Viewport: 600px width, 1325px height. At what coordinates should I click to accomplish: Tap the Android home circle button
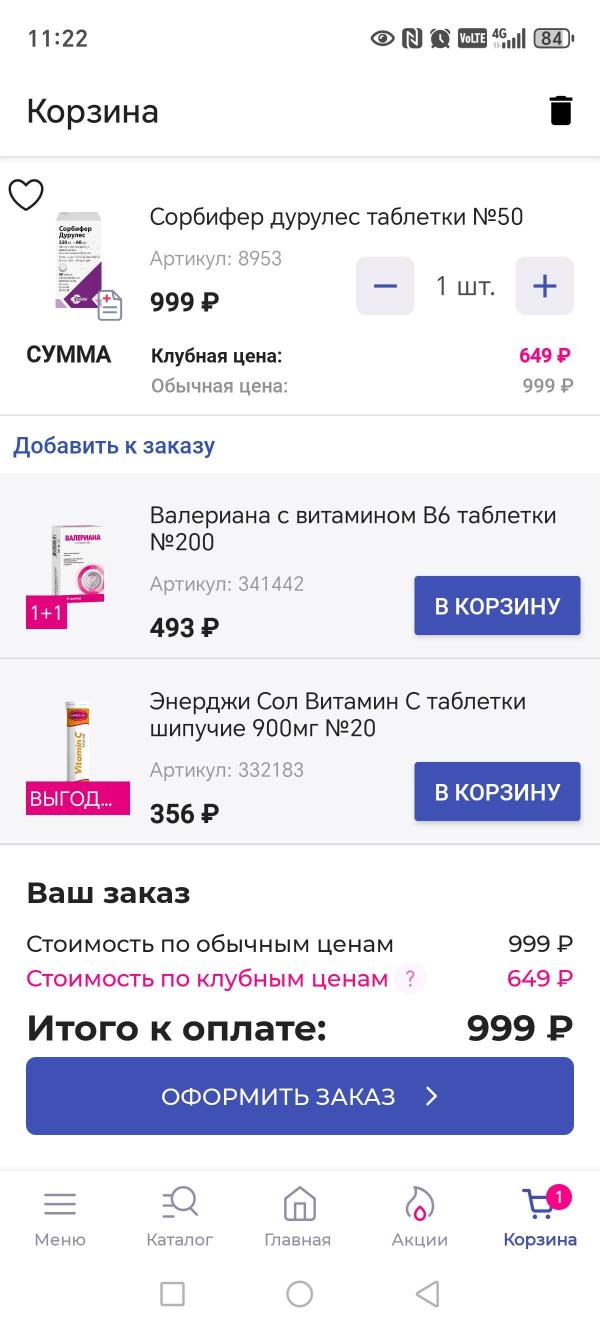coord(300,1294)
